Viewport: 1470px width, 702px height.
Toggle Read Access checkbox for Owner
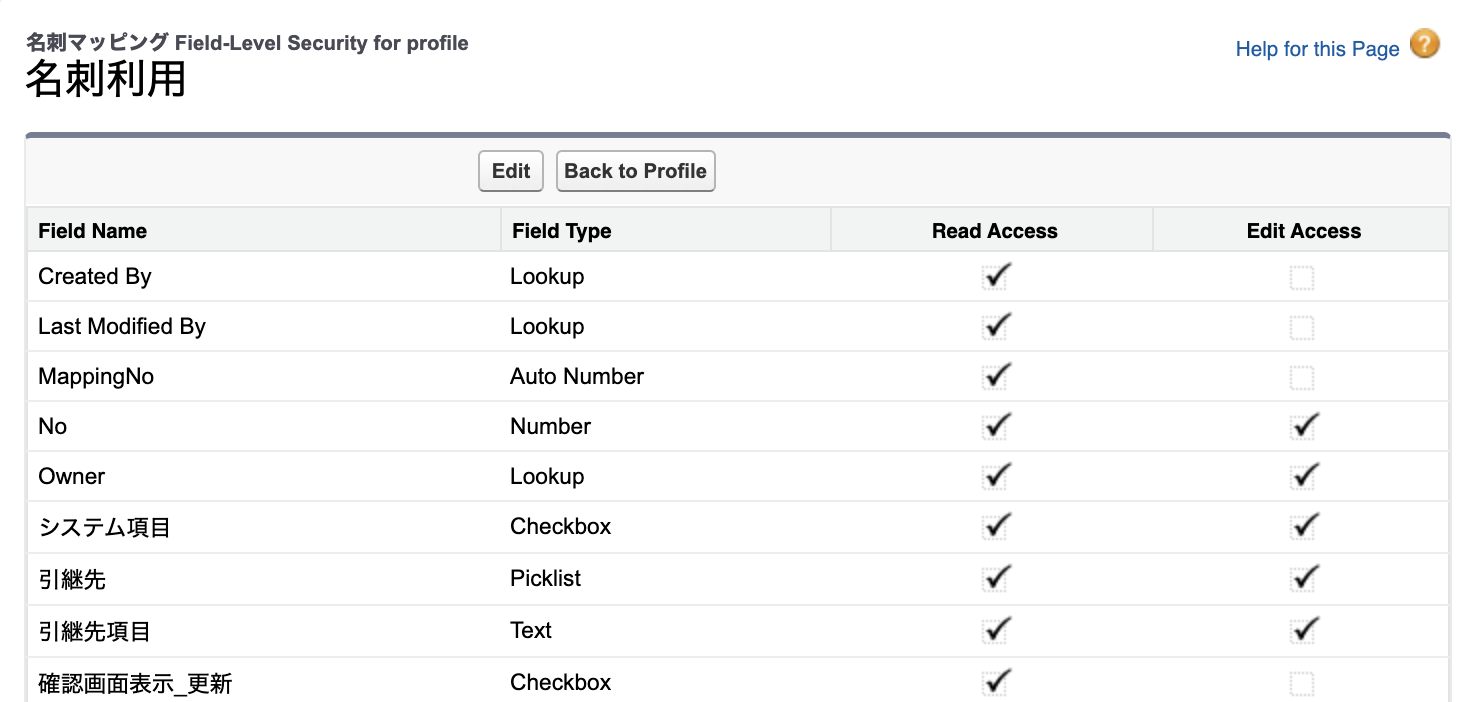(x=995, y=478)
